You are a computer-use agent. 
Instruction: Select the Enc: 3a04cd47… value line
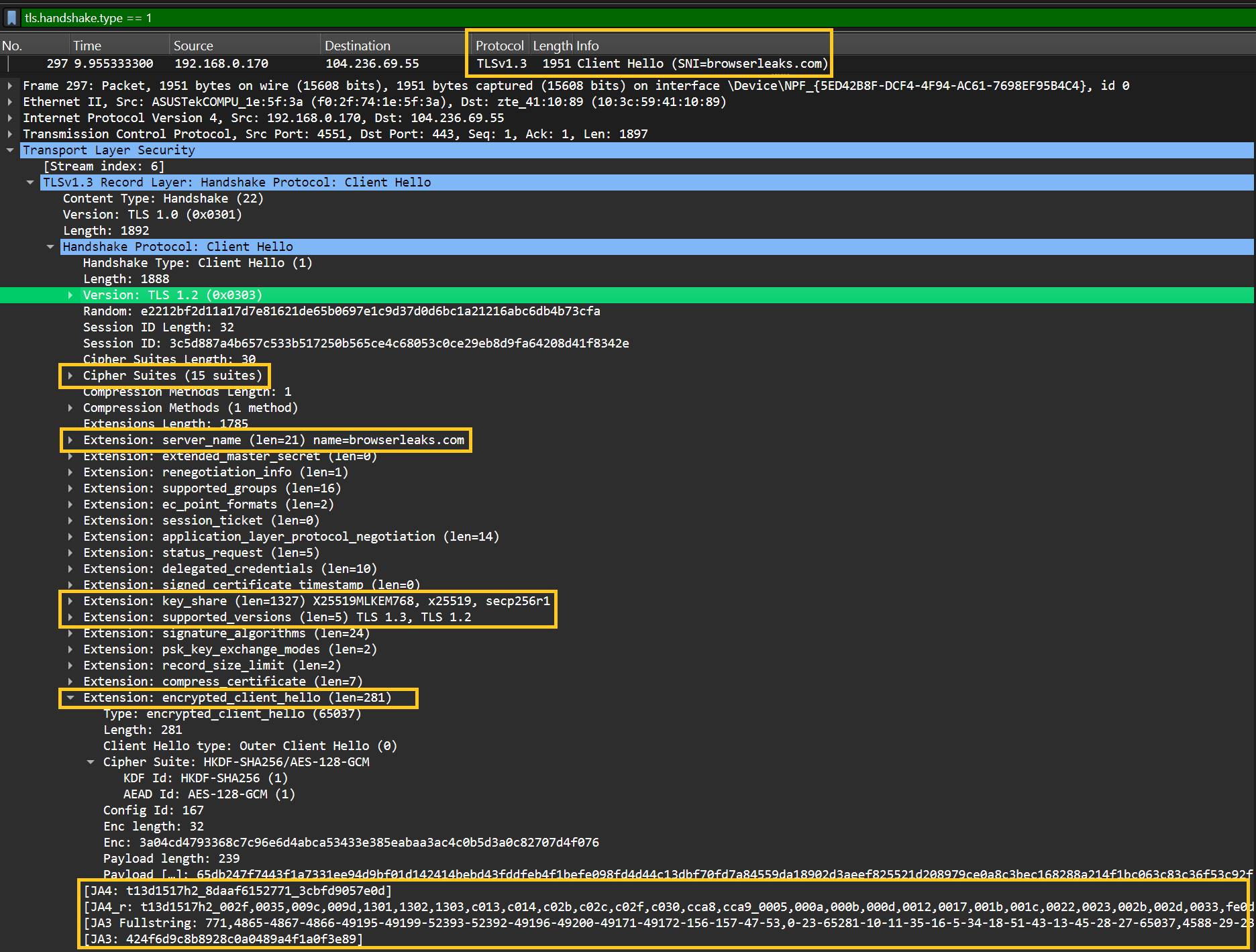coord(351,843)
